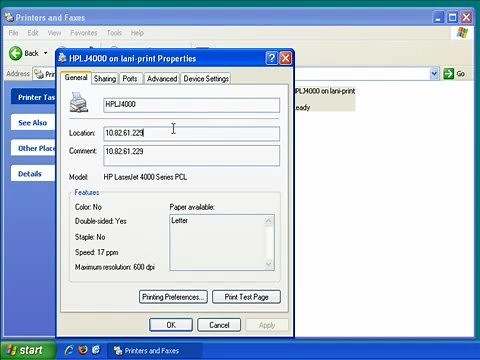Screen dimensions: 480x360
Task: Click the Go button arrow icon
Action: [449, 74]
